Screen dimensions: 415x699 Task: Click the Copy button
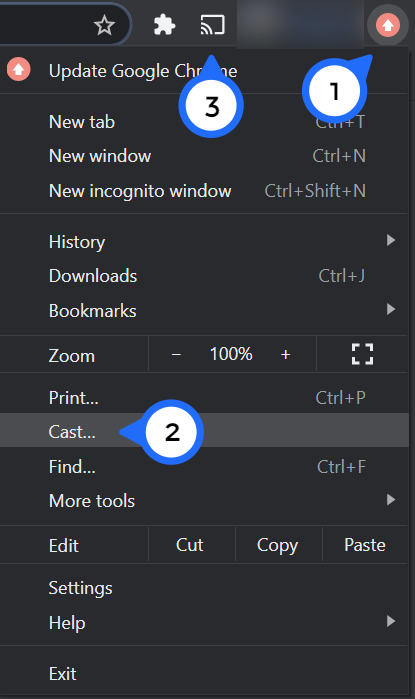277,545
